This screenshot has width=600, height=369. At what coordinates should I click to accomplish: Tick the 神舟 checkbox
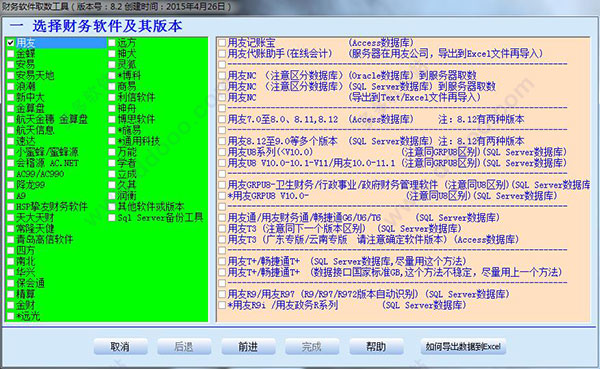[x=112, y=108]
